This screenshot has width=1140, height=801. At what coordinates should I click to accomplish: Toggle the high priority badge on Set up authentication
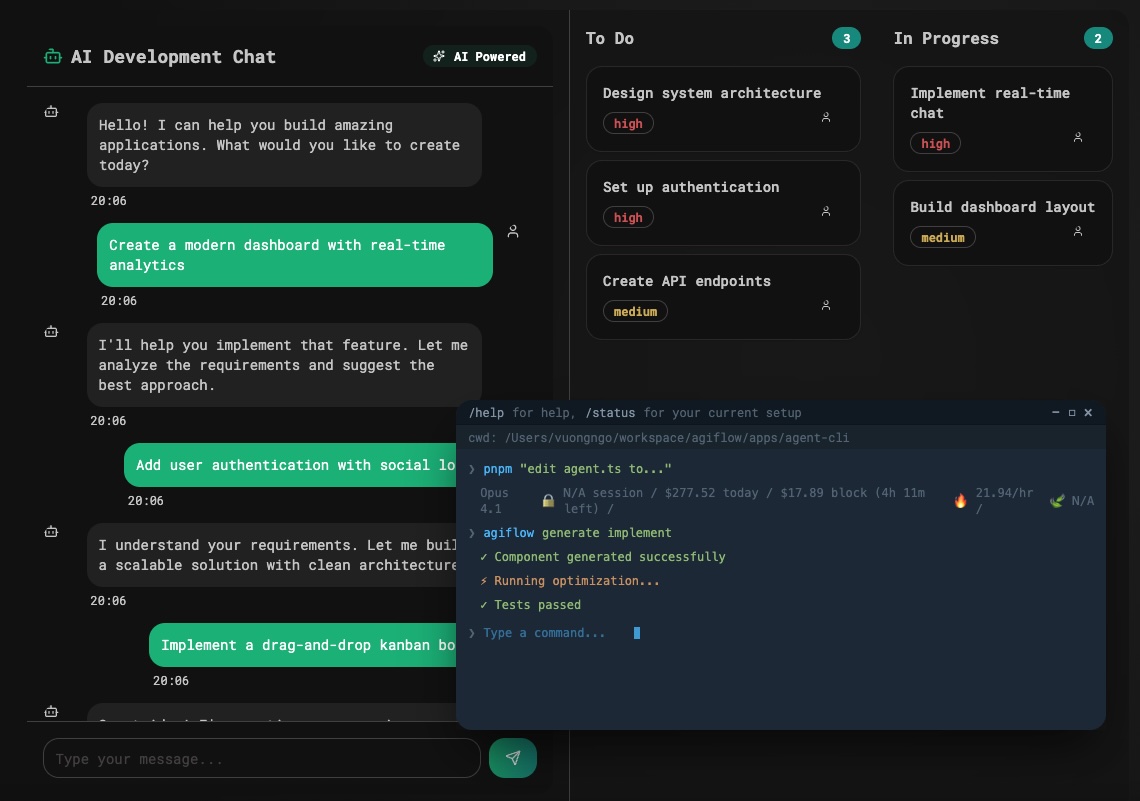click(628, 217)
